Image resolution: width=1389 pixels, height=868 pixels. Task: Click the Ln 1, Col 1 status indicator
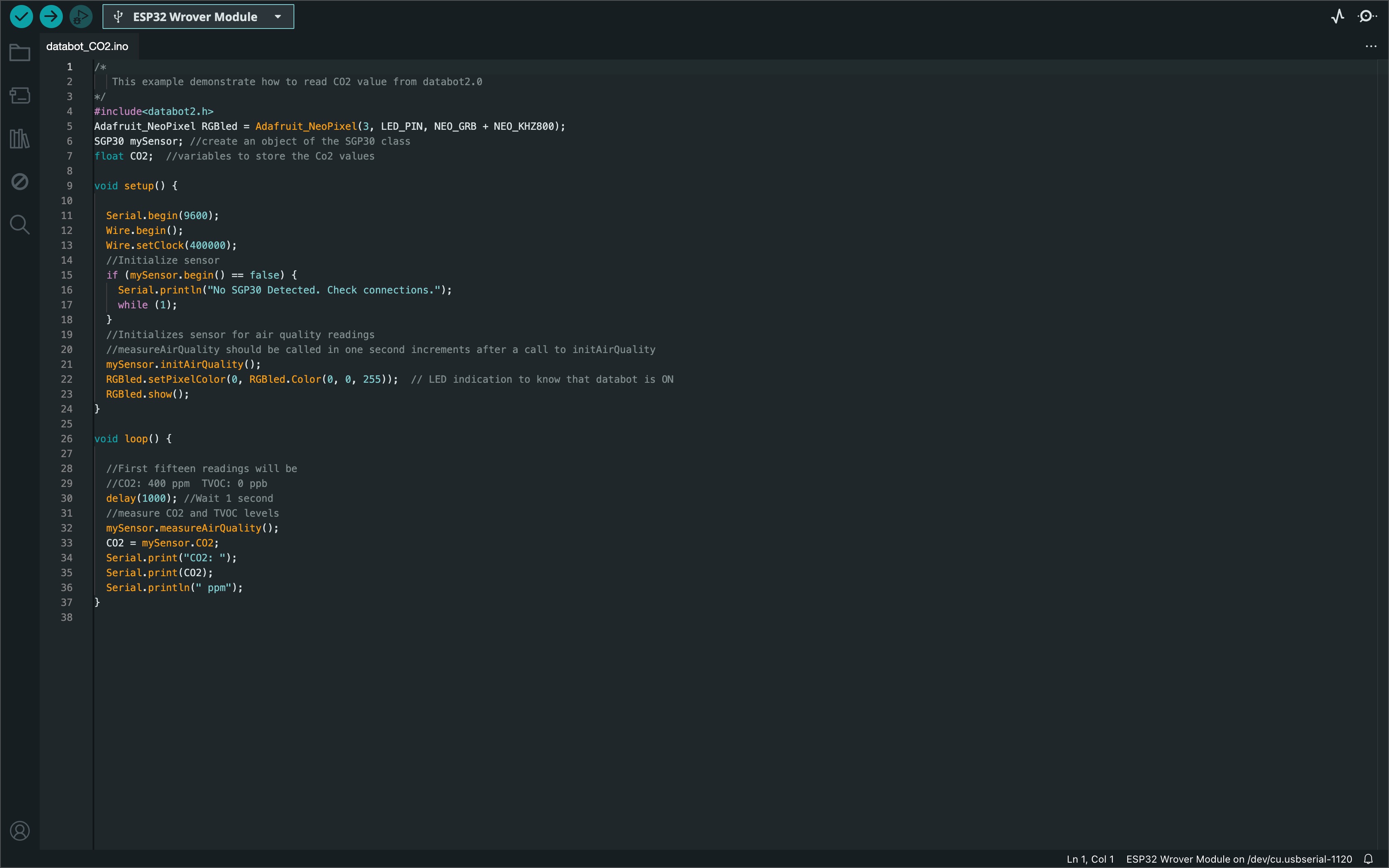(1090, 859)
